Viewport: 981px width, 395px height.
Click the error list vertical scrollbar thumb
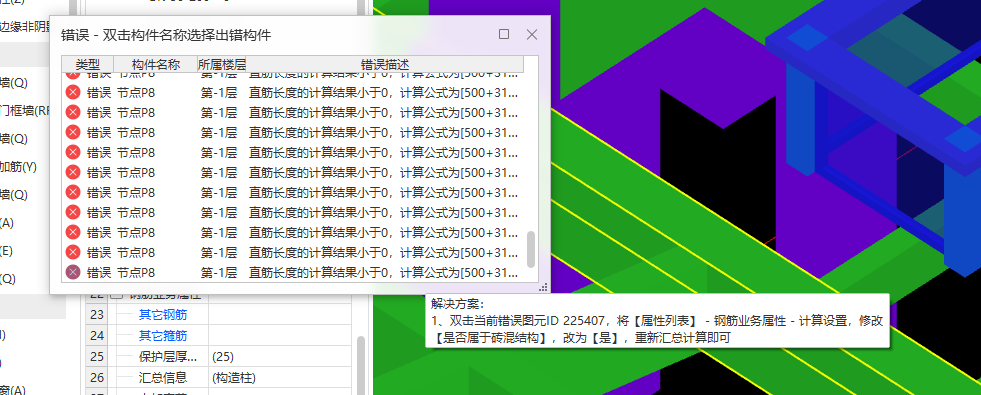(x=531, y=249)
